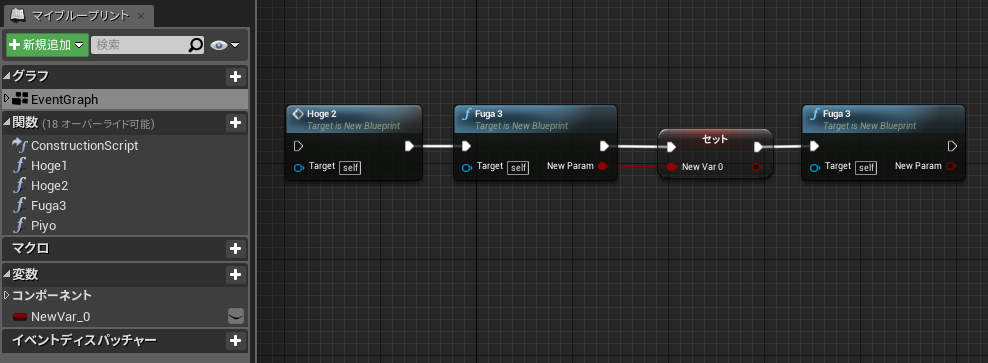The width and height of the screenshot is (988, 363).
Task: Click セット node red output value pin
Action: [757, 167]
